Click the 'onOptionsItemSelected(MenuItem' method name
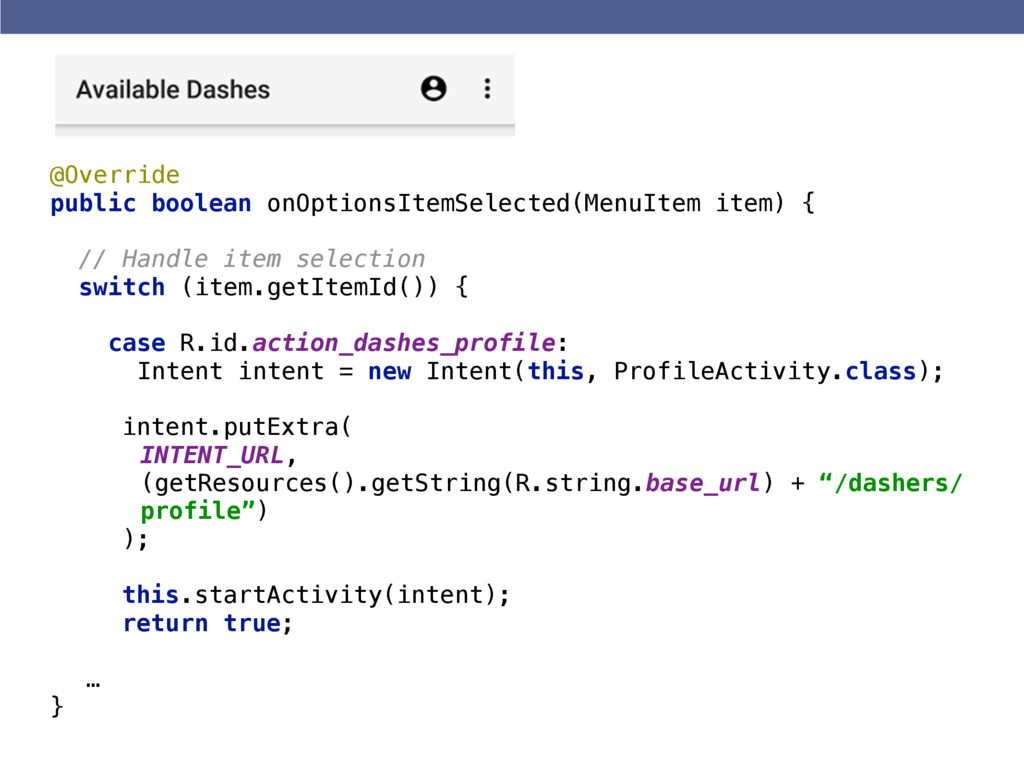This screenshot has height=768, width=1024. click(x=484, y=203)
